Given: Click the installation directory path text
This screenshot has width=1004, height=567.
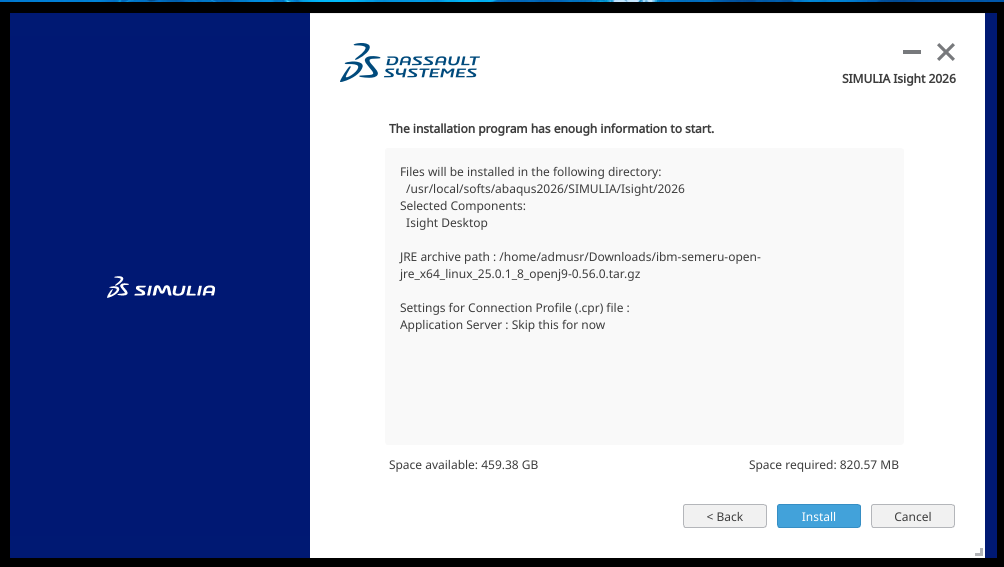Looking at the screenshot, I should (545, 189).
